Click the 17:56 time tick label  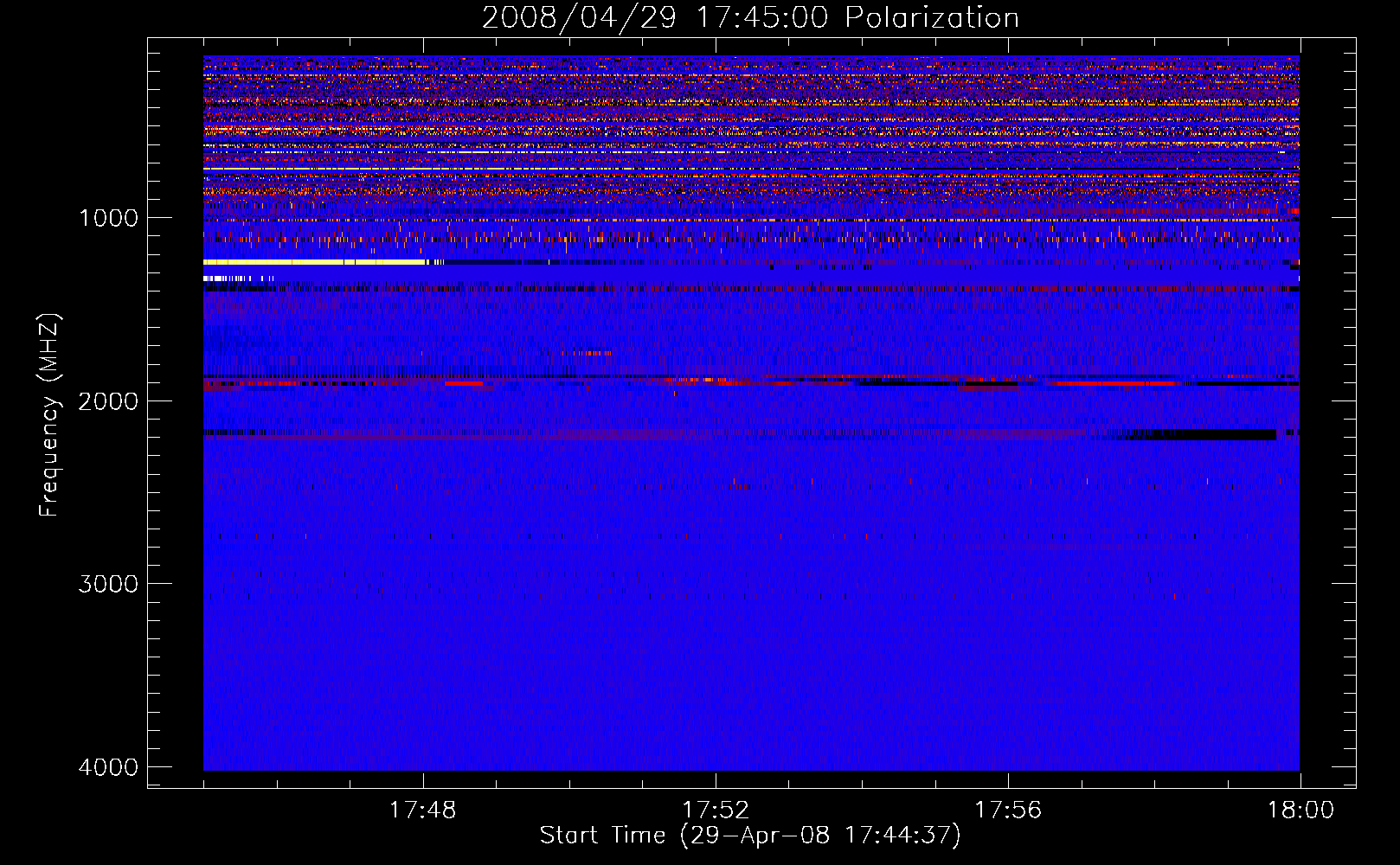click(1008, 811)
